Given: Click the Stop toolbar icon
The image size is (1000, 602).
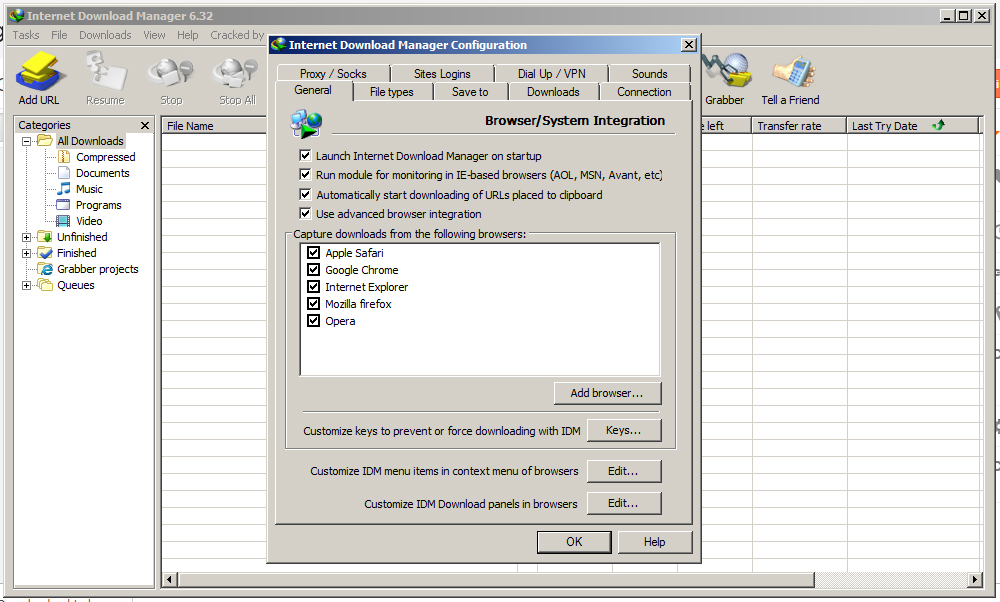Looking at the screenshot, I should (x=170, y=72).
